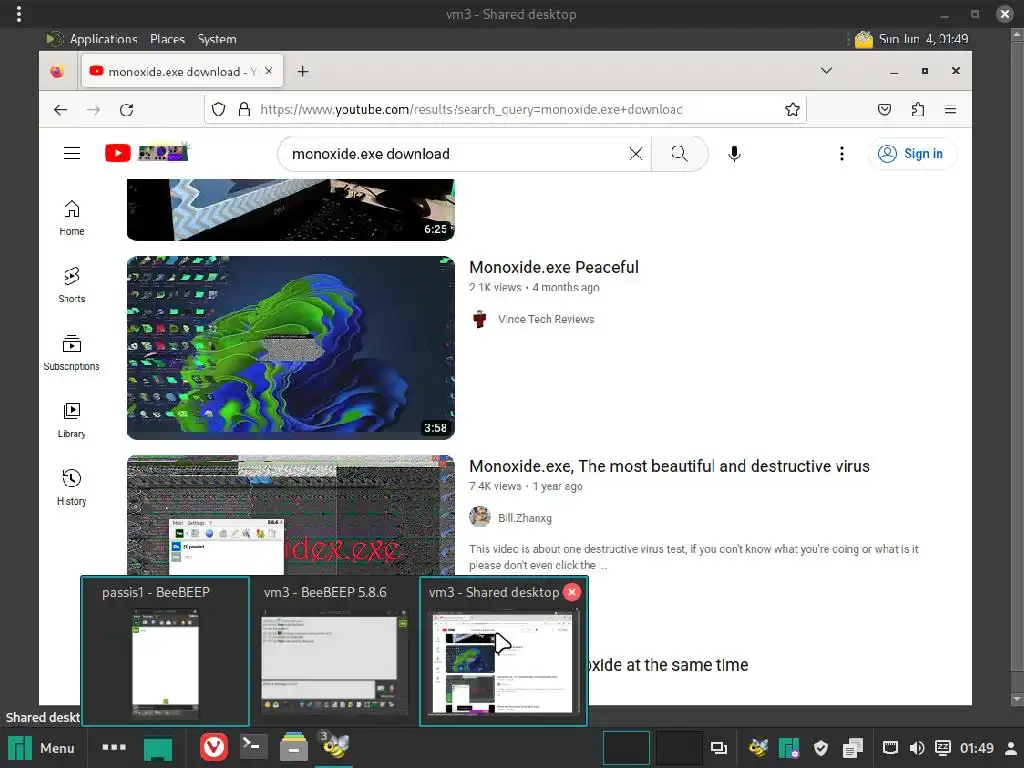Open YouTube settings three-dot menu
Screen dimensions: 1024x768
(842, 153)
